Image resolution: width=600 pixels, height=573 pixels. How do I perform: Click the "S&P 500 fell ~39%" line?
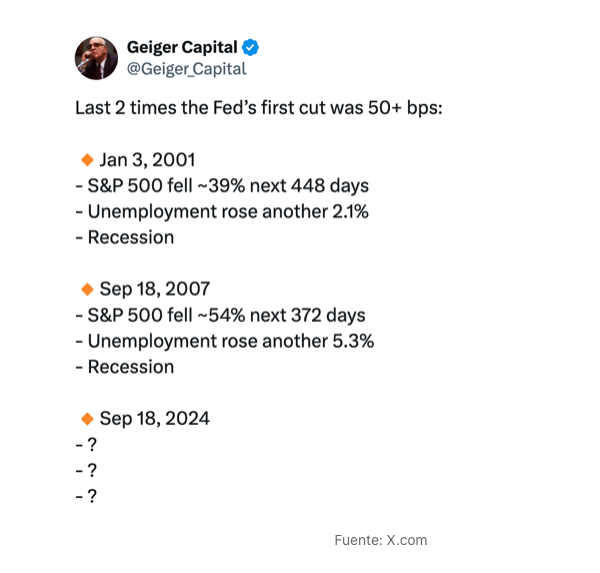222,185
